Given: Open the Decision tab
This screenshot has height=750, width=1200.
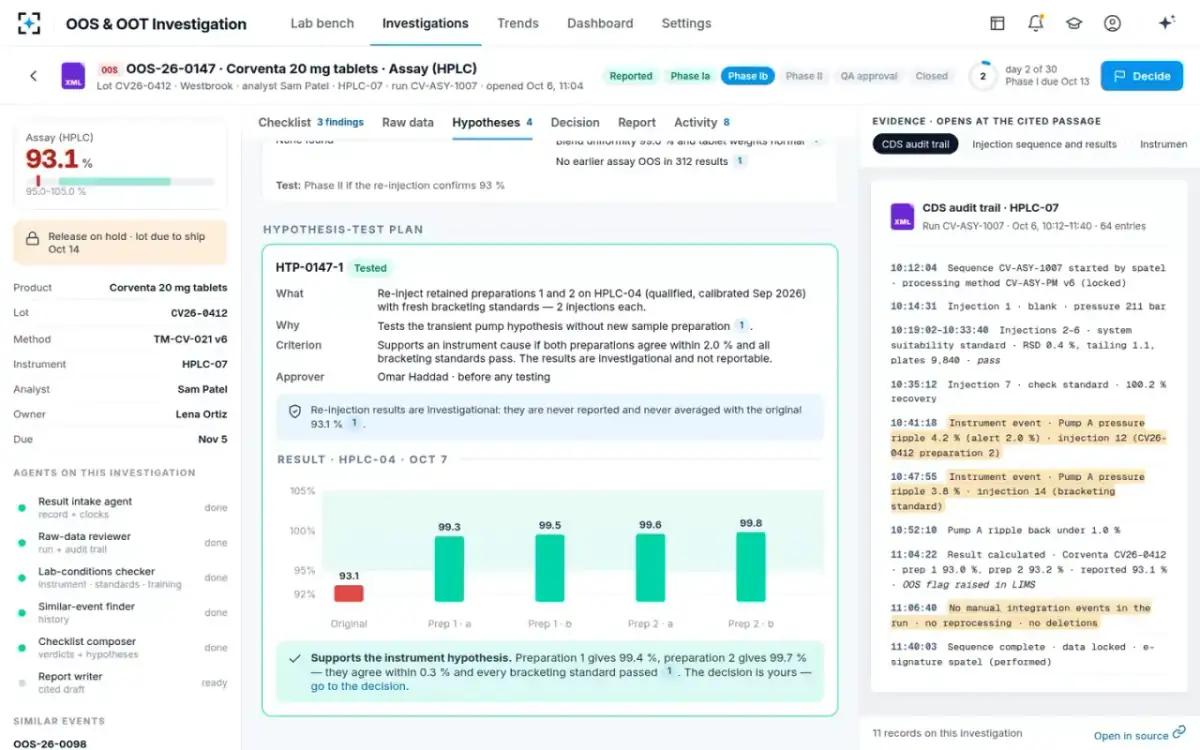Looking at the screenshot, I should click(x=575, y=123).
